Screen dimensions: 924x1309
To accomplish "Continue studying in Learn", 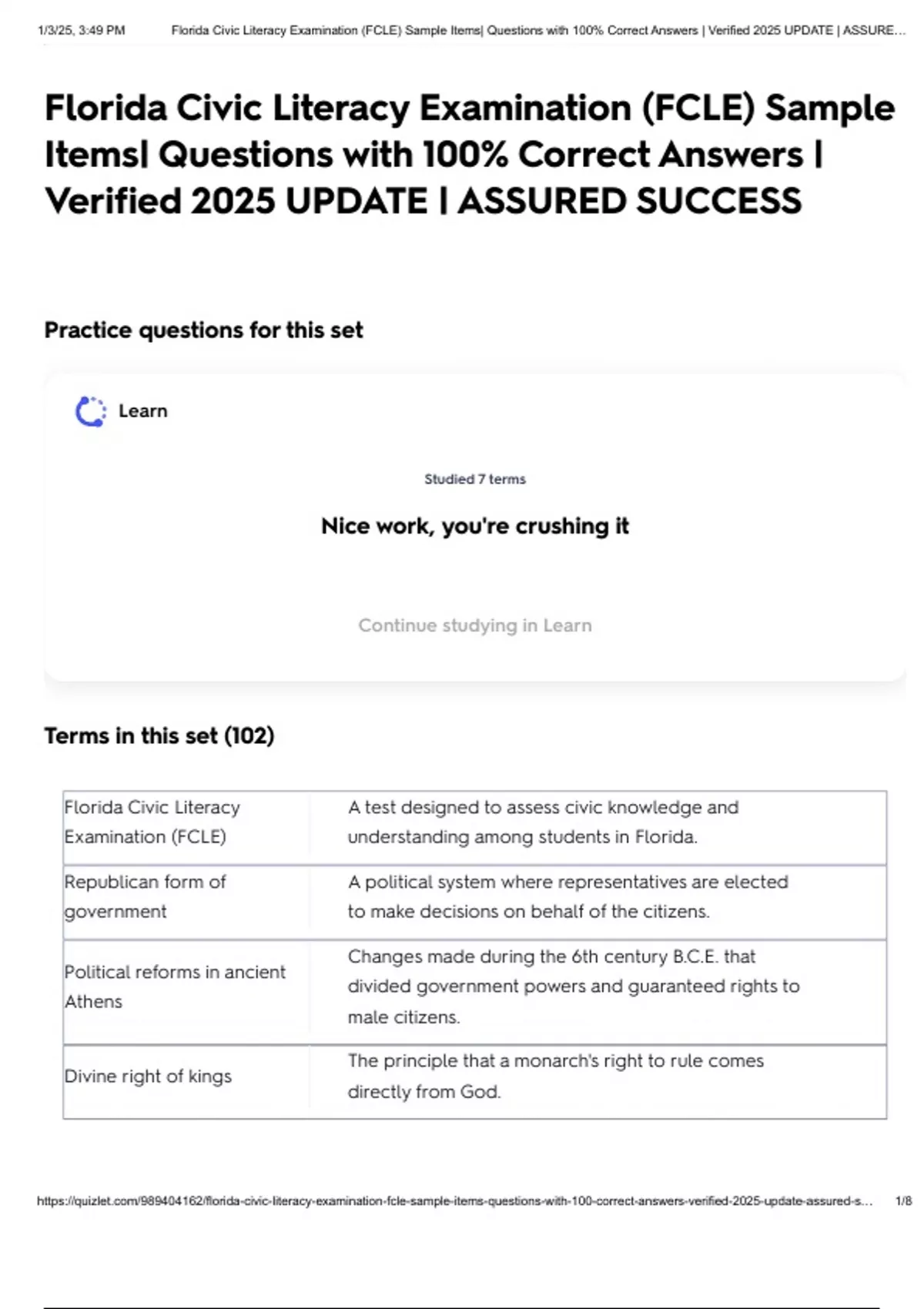I will (x=474, y=625).
